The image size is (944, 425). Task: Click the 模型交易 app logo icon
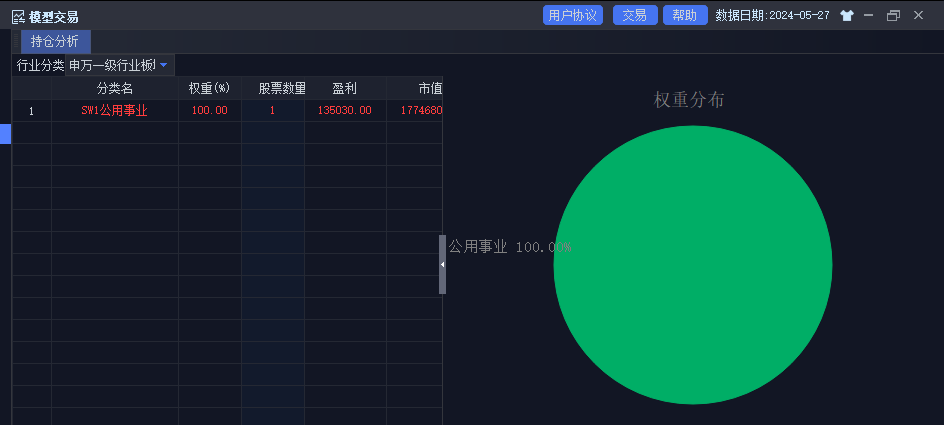(x=19, y=17)
